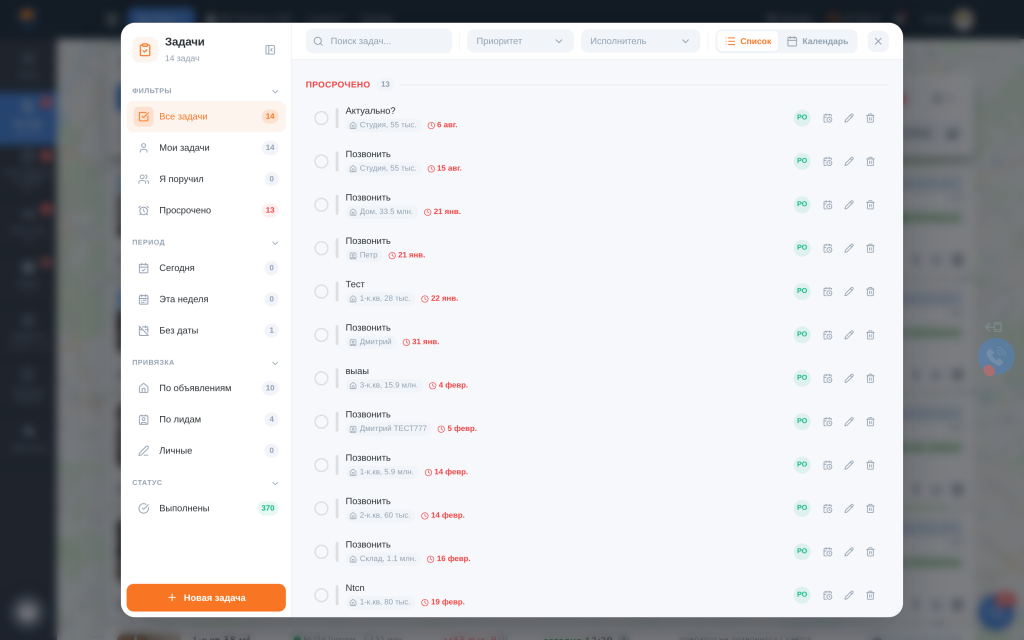
Task: Complete the task linked to Петр
Action: tap(321, 248)
